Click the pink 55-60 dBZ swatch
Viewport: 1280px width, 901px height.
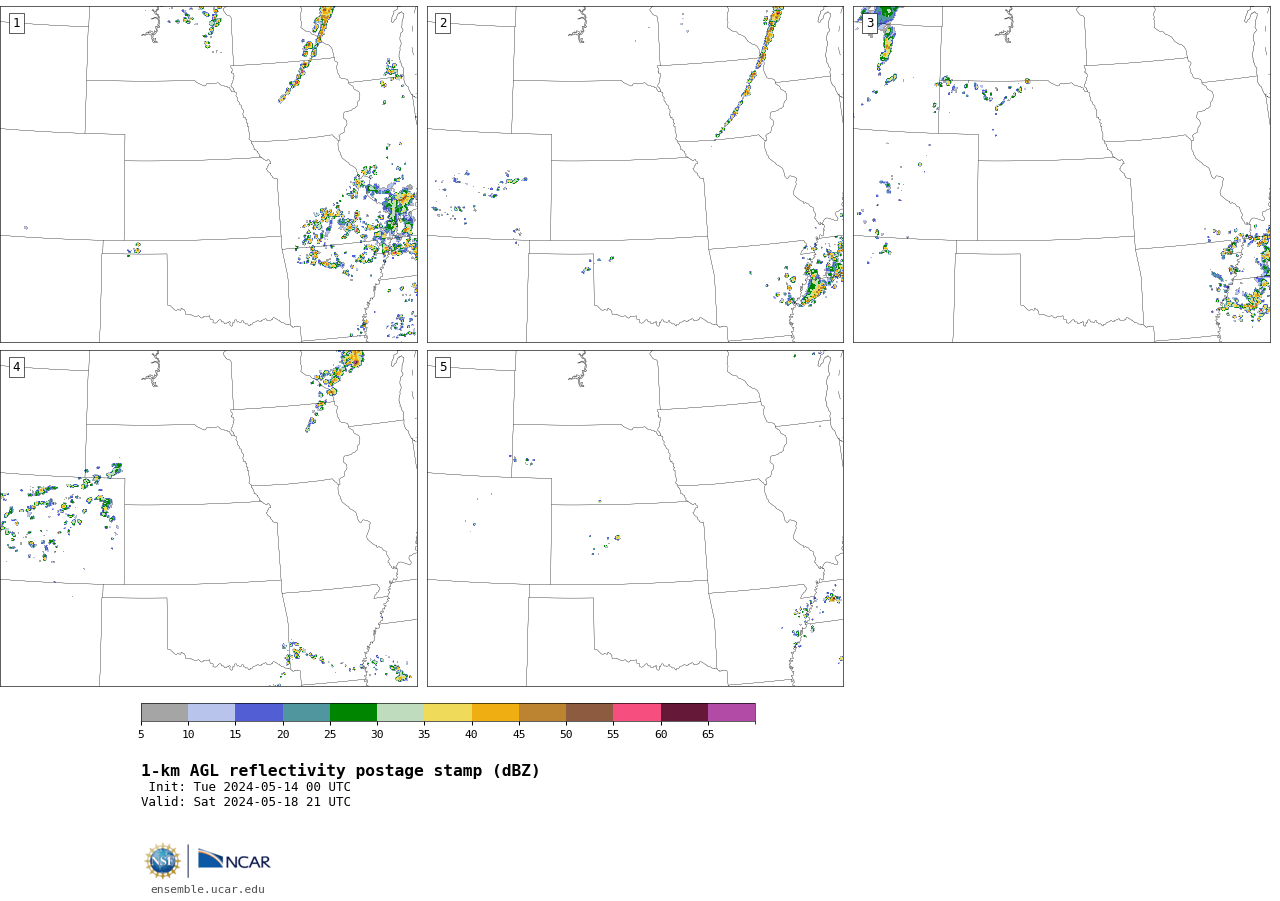tap(637, 712)
